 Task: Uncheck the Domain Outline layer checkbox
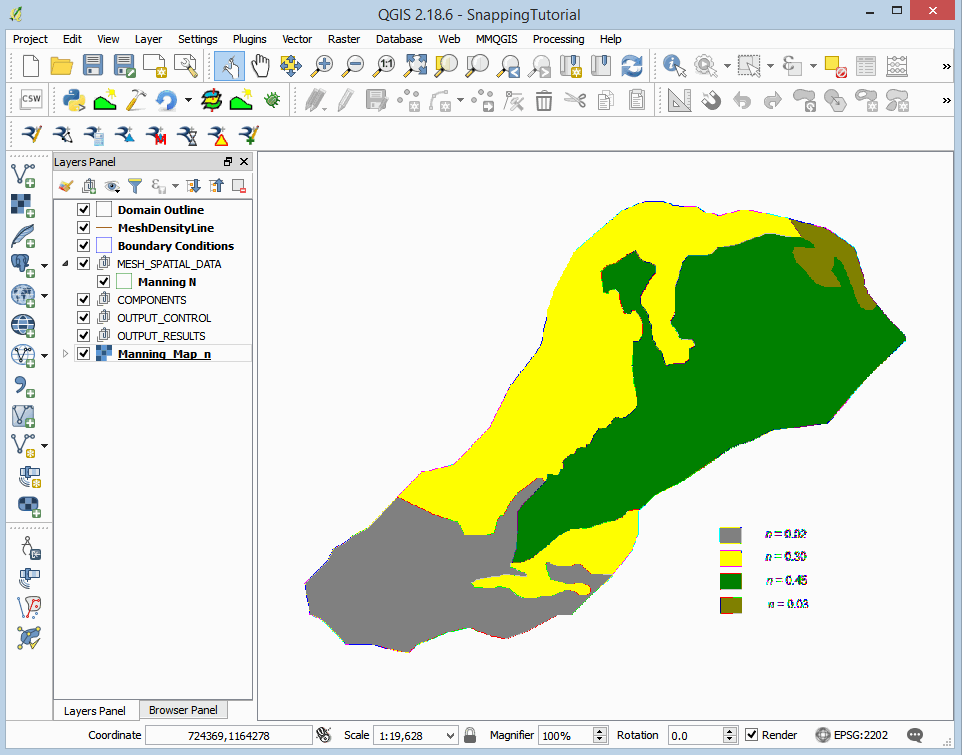click(84, 210)
